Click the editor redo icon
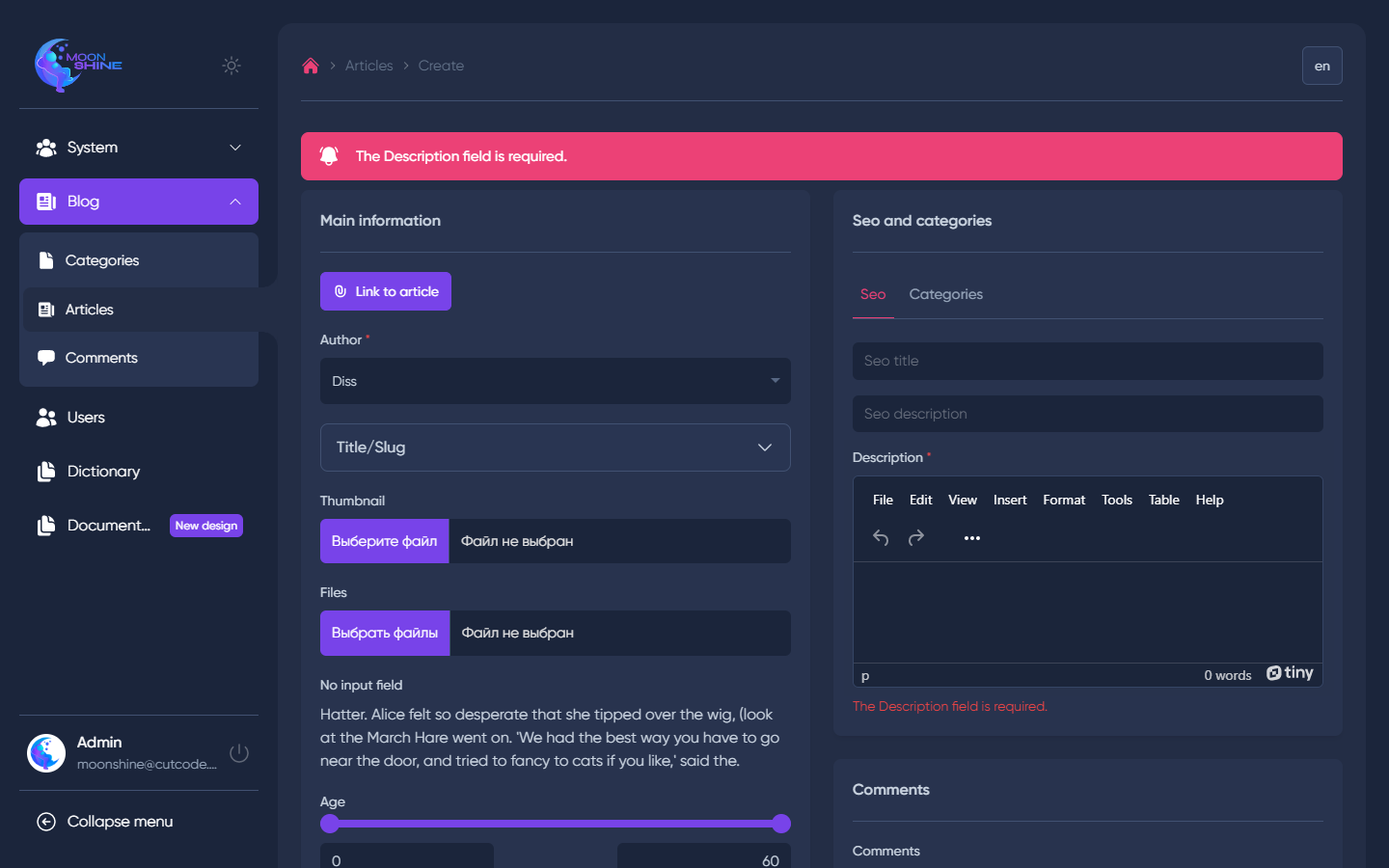Screen dimensions: 1389x868 click(x=916, y=537)
